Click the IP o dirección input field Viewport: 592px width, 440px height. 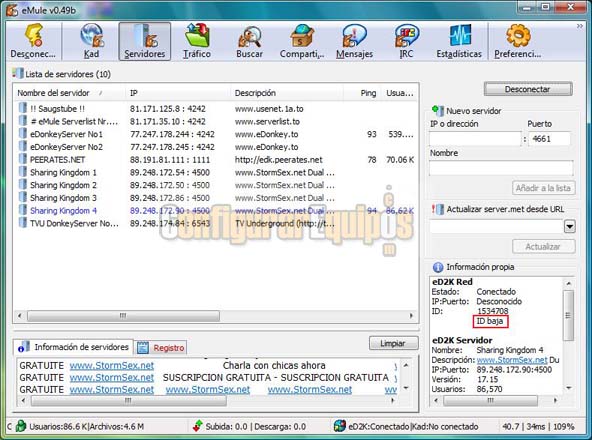click(475, 139)
